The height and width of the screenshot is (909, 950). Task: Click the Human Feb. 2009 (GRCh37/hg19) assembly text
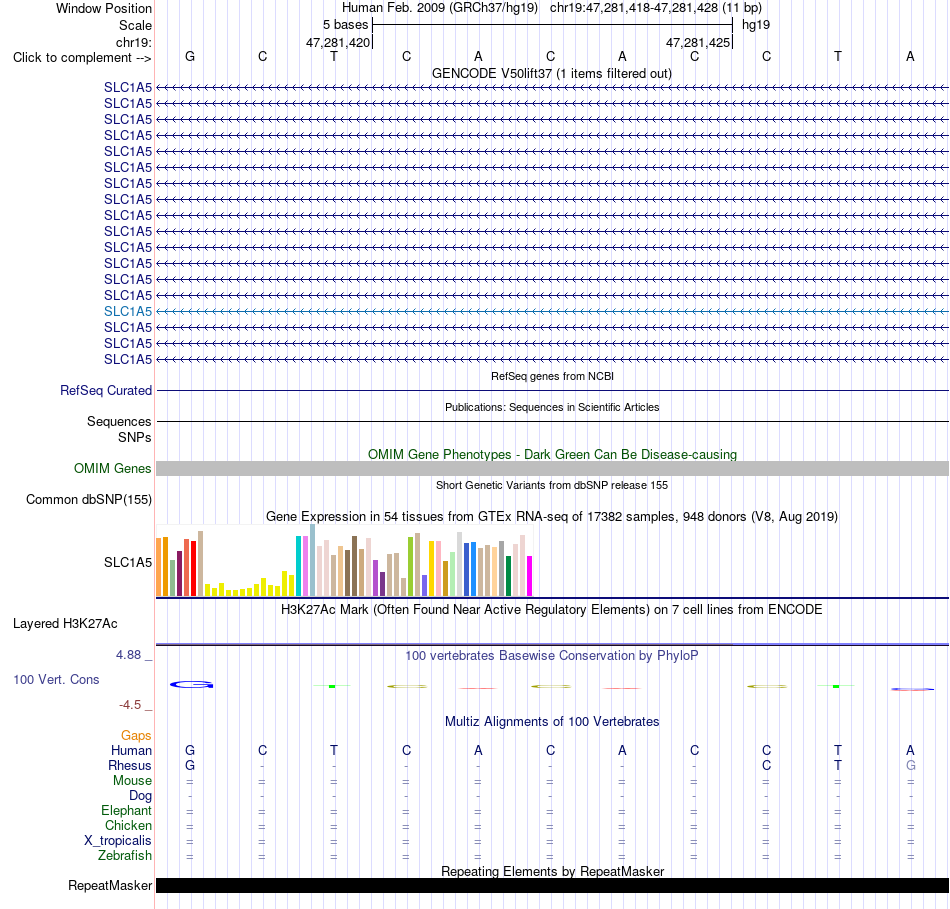(440, 8)
